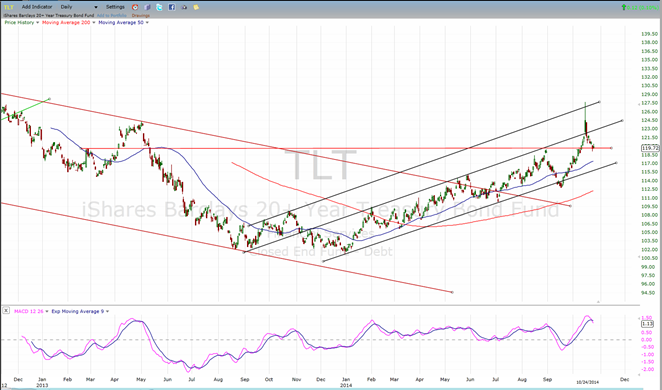This screenshot has width=662, height=390.
Task: Click the red target help icon
Action: (135, 7)
